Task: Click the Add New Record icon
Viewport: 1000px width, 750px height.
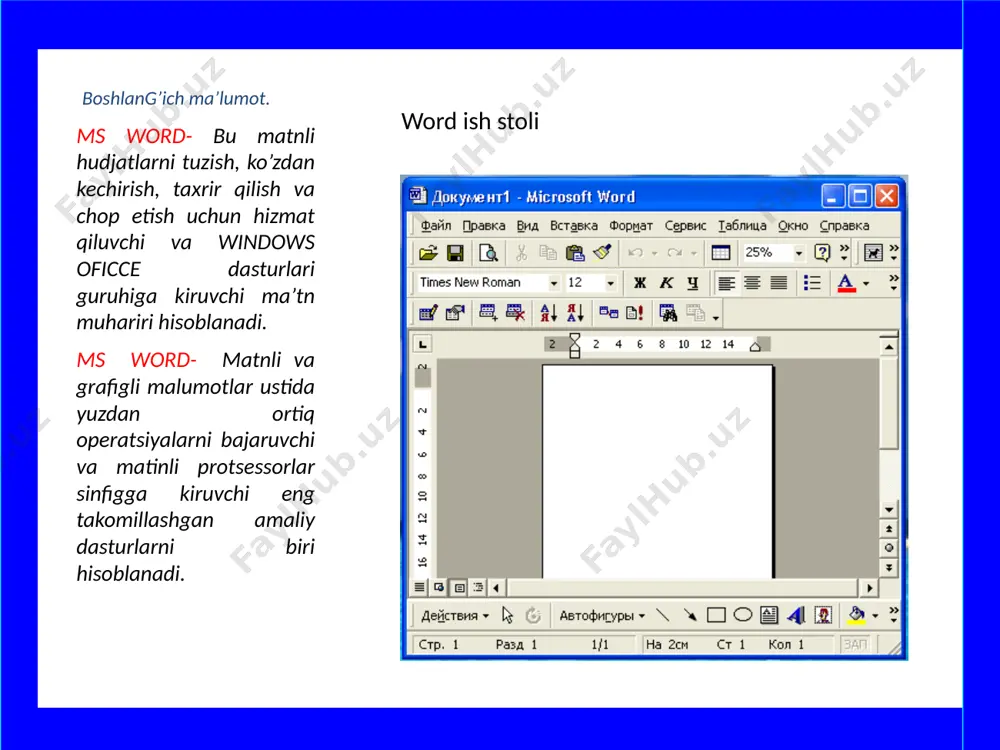Action: [489, 313]
